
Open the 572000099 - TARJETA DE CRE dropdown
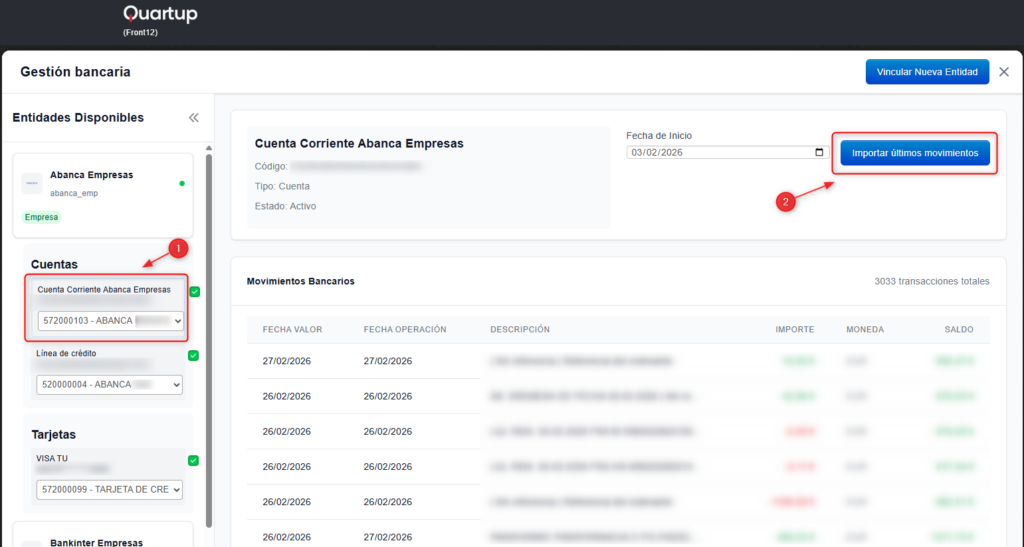point(110,490)
